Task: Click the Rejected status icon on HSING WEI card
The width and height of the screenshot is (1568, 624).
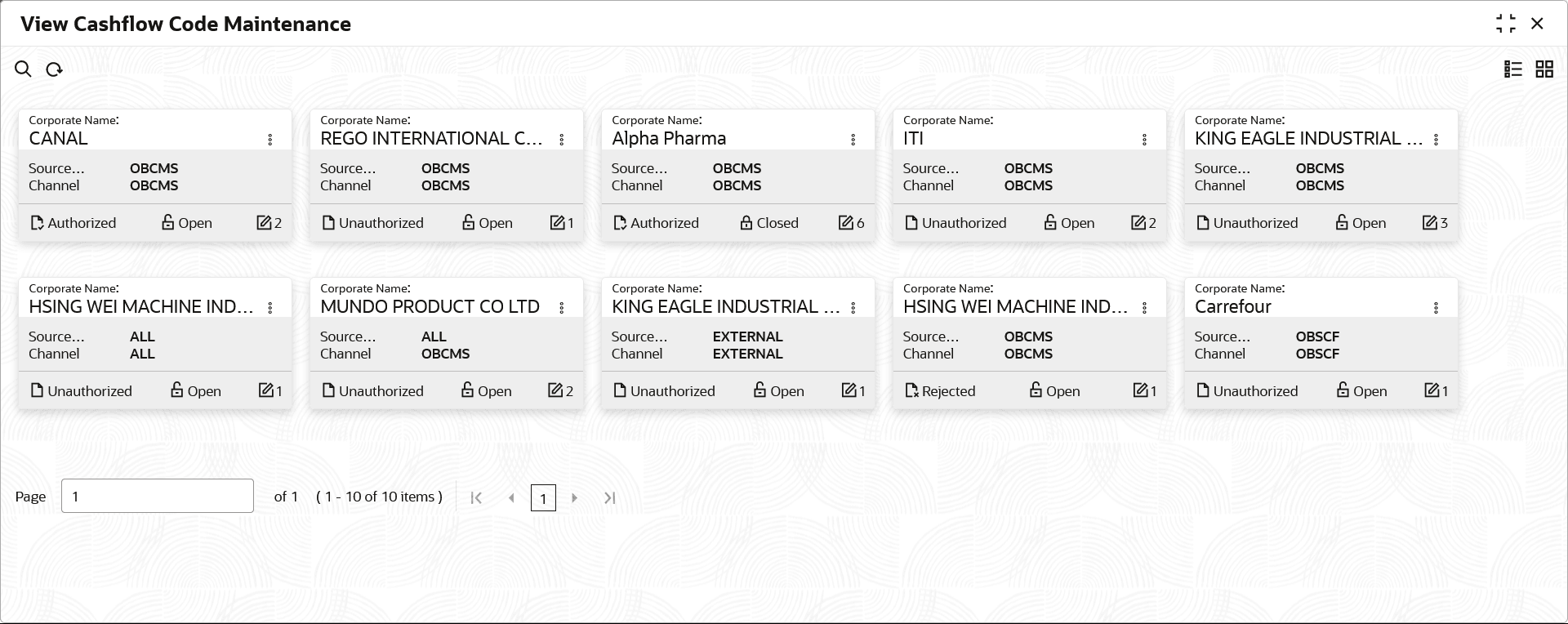Action: coord(911,391)
